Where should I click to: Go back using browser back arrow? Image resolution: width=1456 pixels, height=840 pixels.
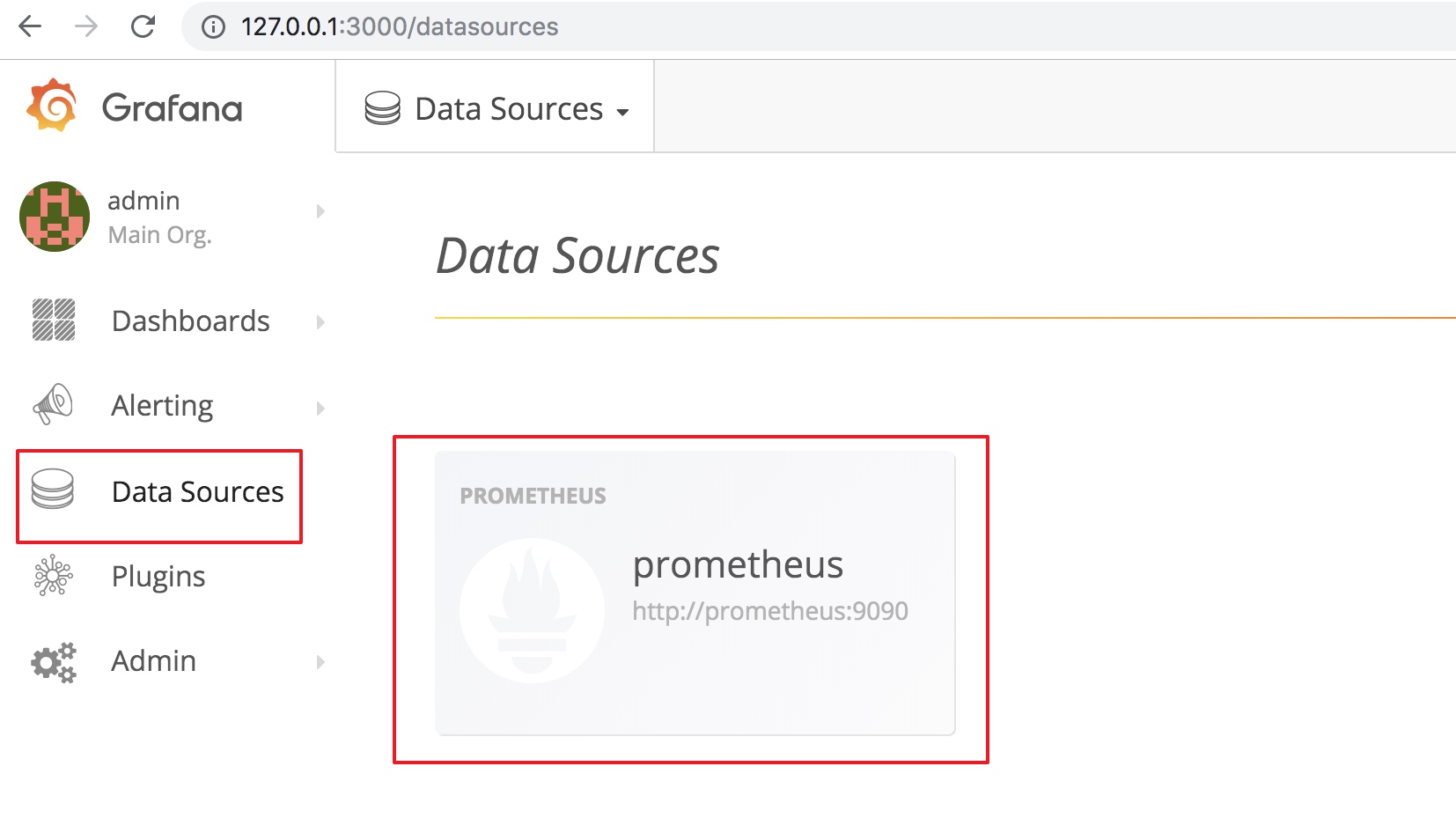(x=30, y=26)
